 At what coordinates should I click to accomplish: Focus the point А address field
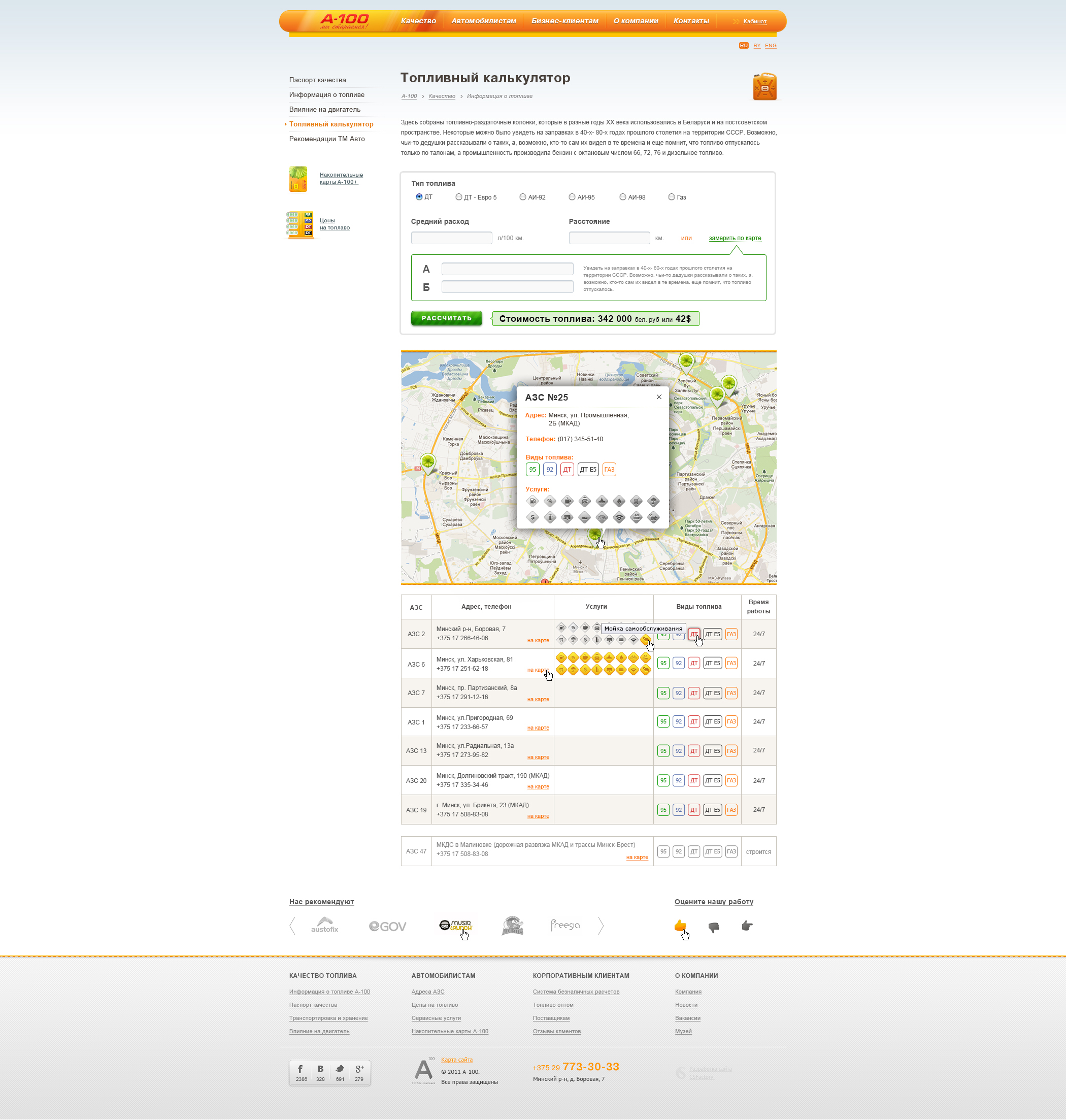point(508,269)
